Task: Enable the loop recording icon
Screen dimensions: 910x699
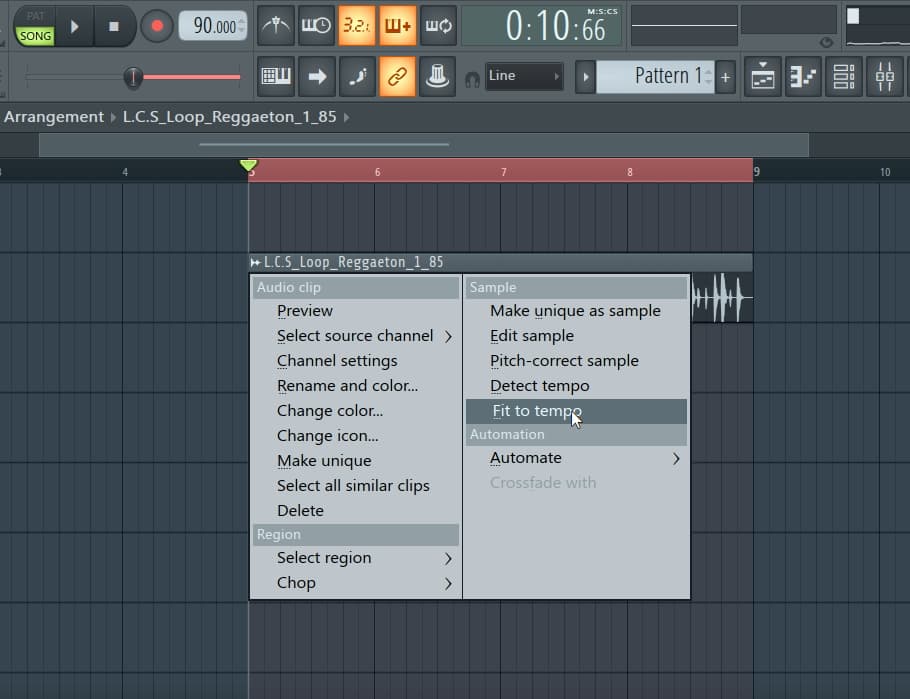Action: tap(438, 26)
